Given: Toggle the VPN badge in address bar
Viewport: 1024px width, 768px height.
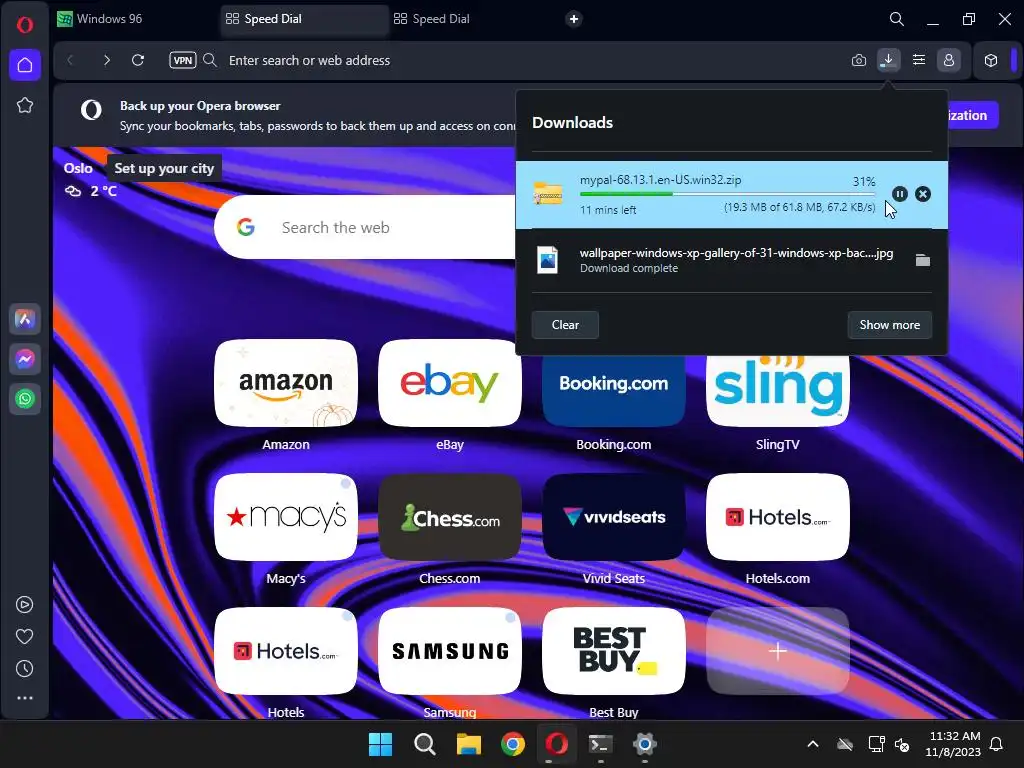Looking at the screenshot, I should (183, 60).
